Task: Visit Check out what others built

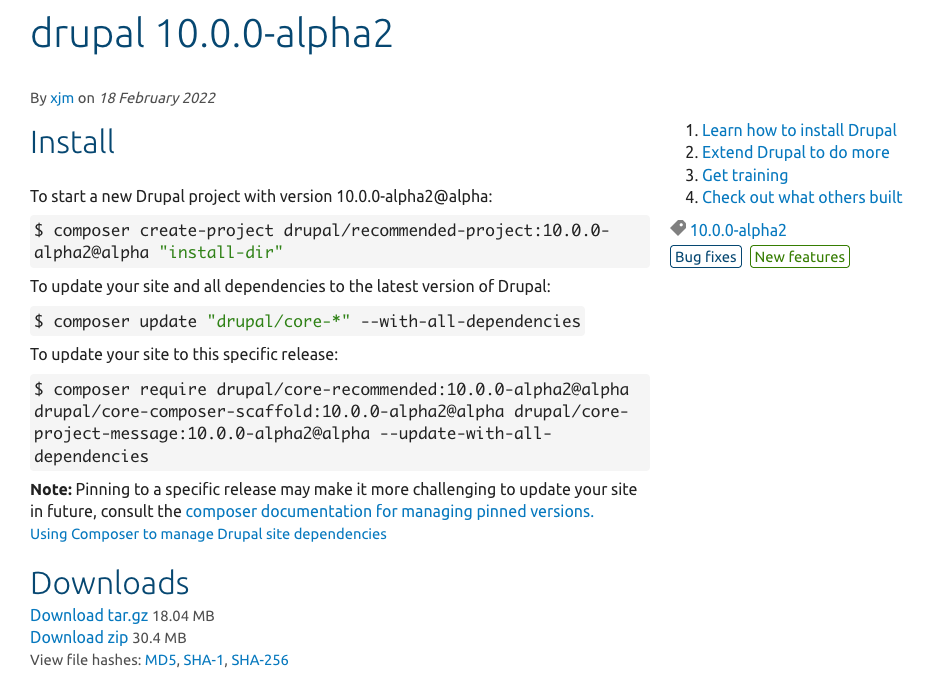Action: pyautogui.click(x=802, y=197)
